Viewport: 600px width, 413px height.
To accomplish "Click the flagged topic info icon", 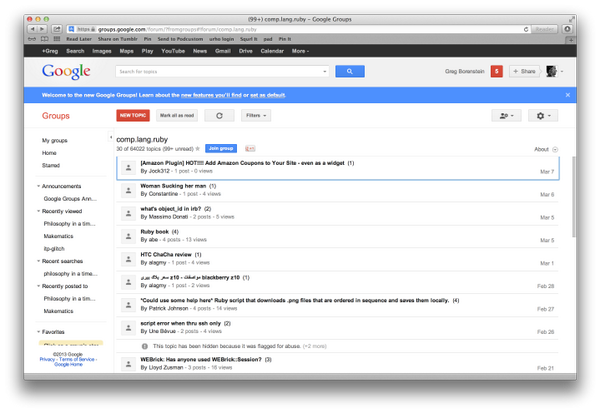I will coord(145,346).
